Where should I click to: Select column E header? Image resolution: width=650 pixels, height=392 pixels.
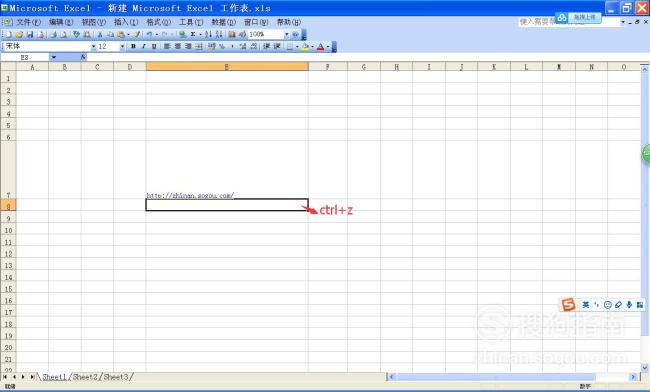[x=227, y=67]
